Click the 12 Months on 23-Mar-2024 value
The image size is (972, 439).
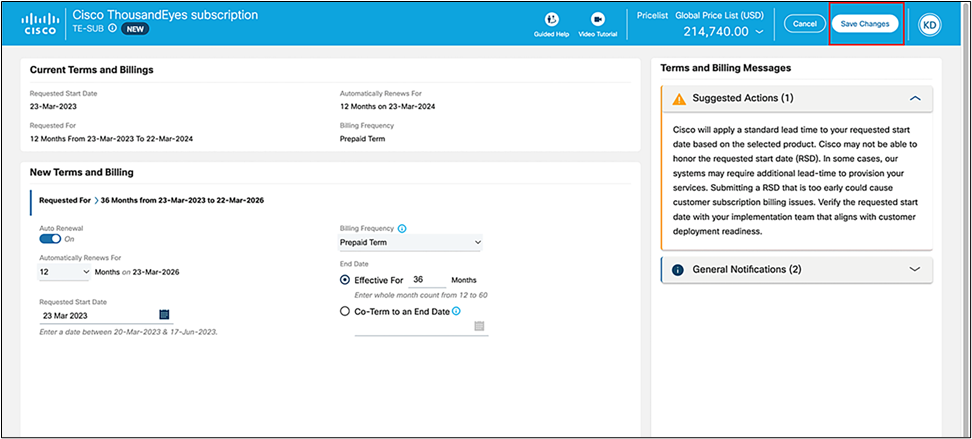pos(387,106)
